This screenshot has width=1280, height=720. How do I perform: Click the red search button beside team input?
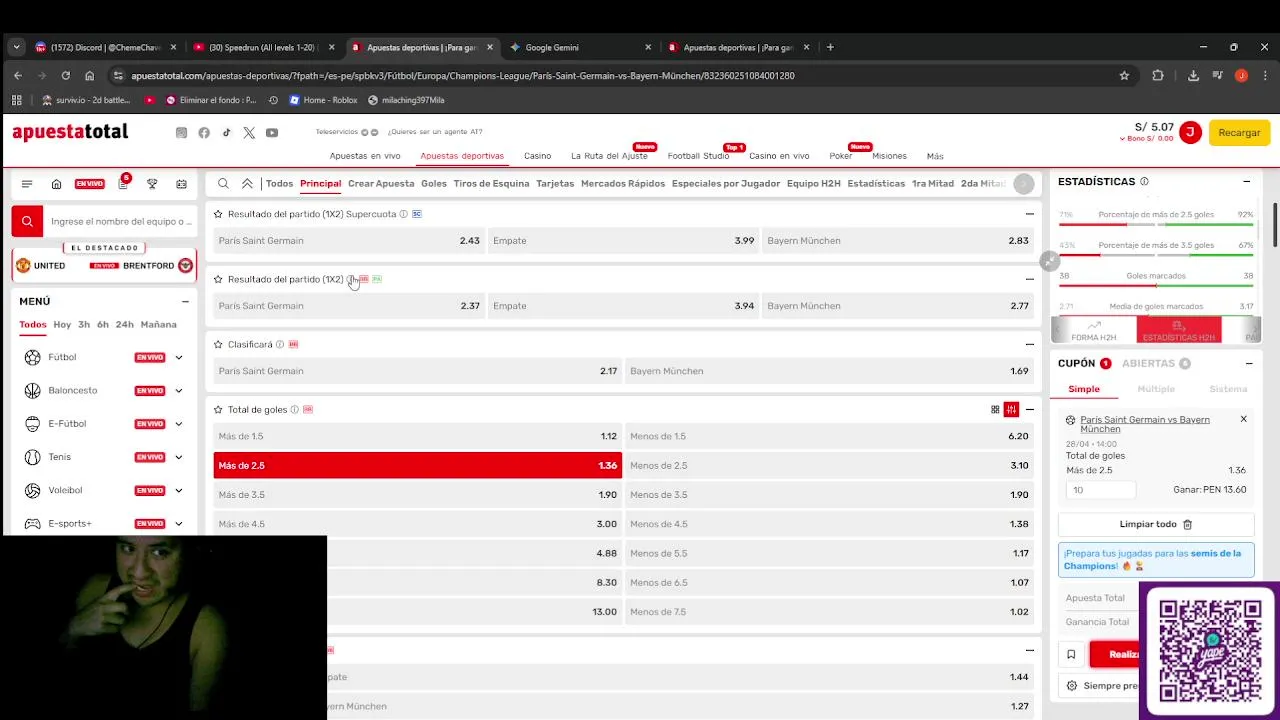tap(27, 221)
